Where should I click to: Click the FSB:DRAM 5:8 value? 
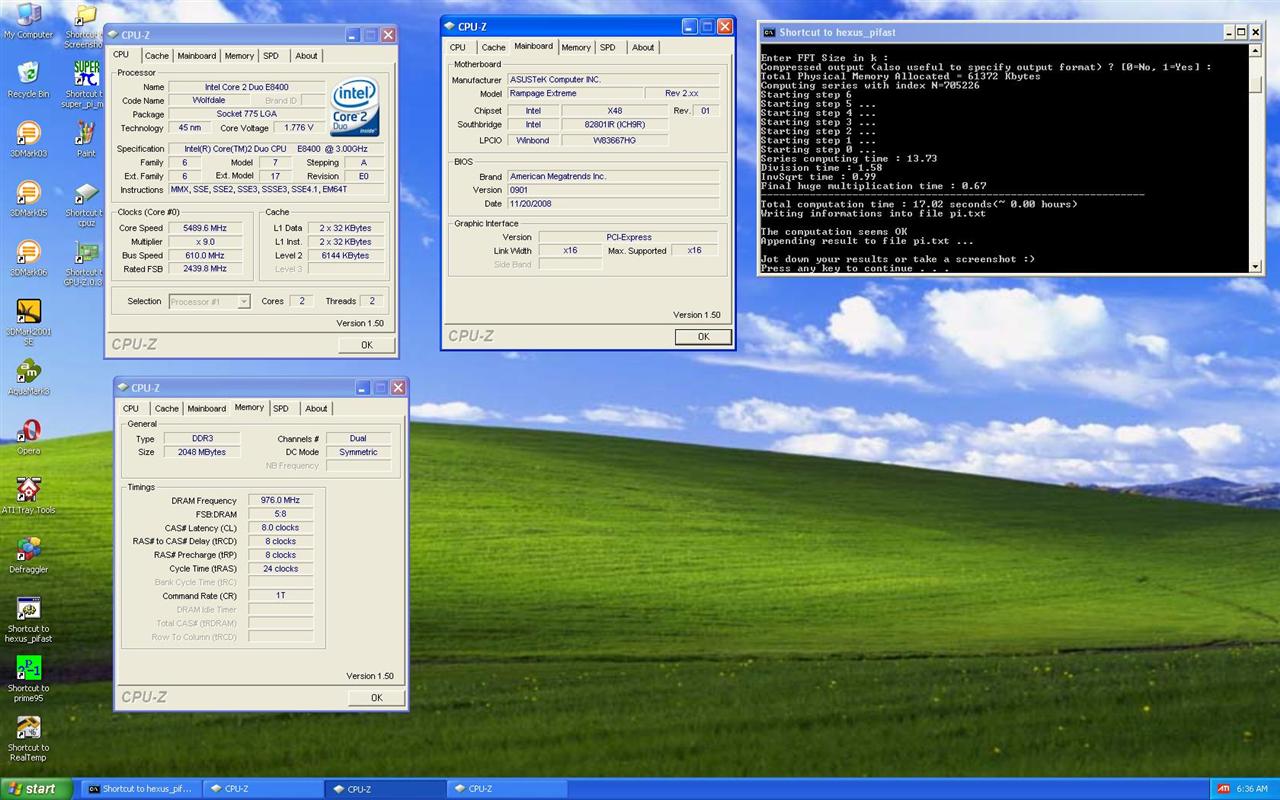280,514
